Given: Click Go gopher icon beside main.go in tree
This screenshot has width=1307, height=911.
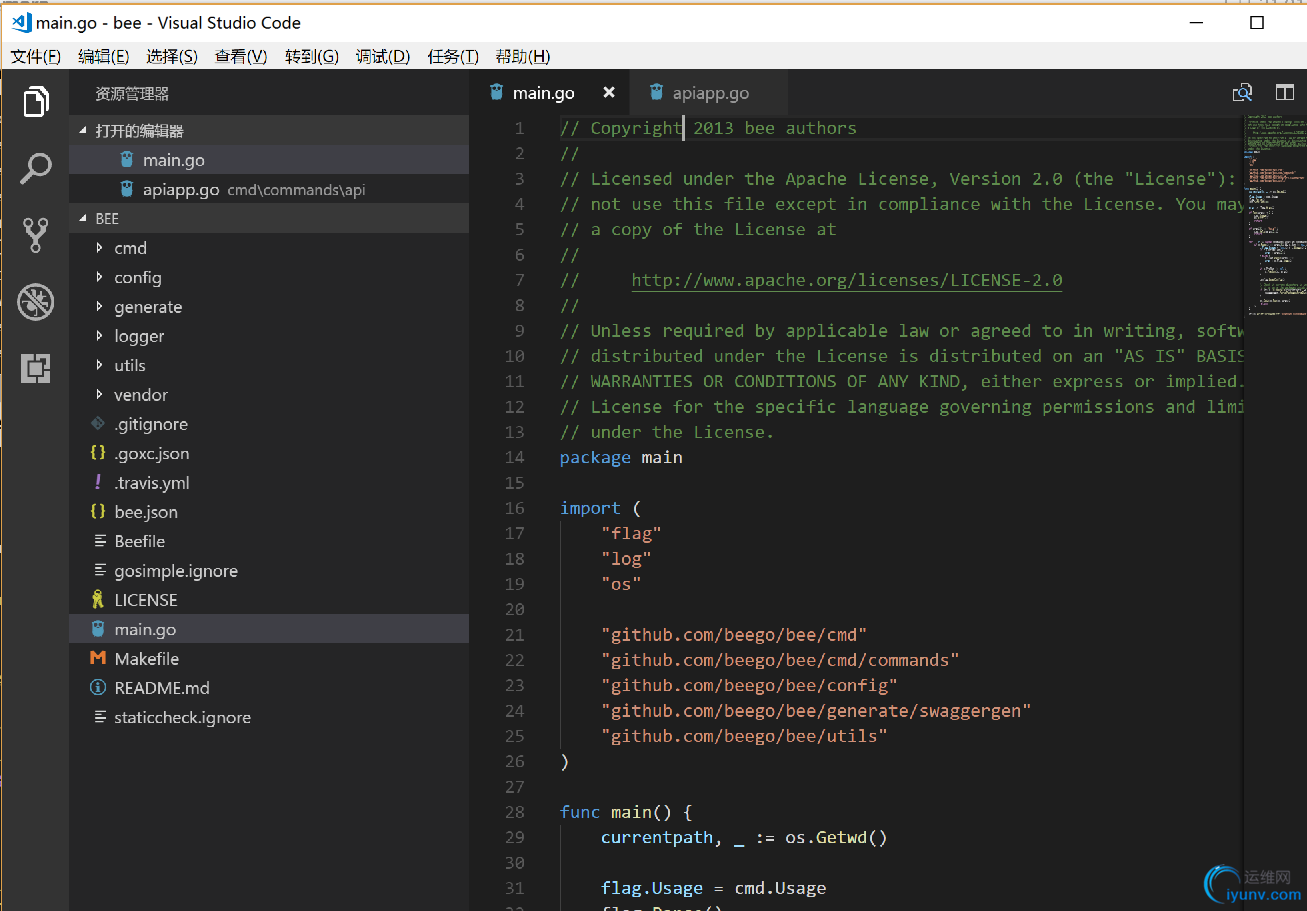Looking at the screenshot, I should (97, 629).
